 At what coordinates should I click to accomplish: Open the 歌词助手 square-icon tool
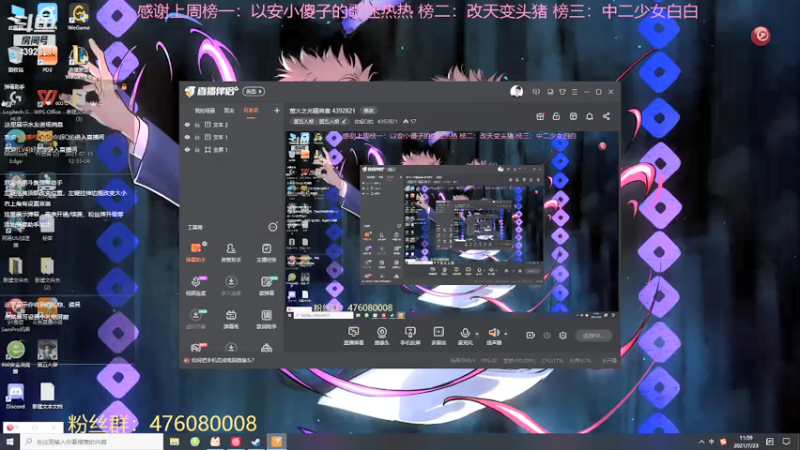[x=266, y=319]
